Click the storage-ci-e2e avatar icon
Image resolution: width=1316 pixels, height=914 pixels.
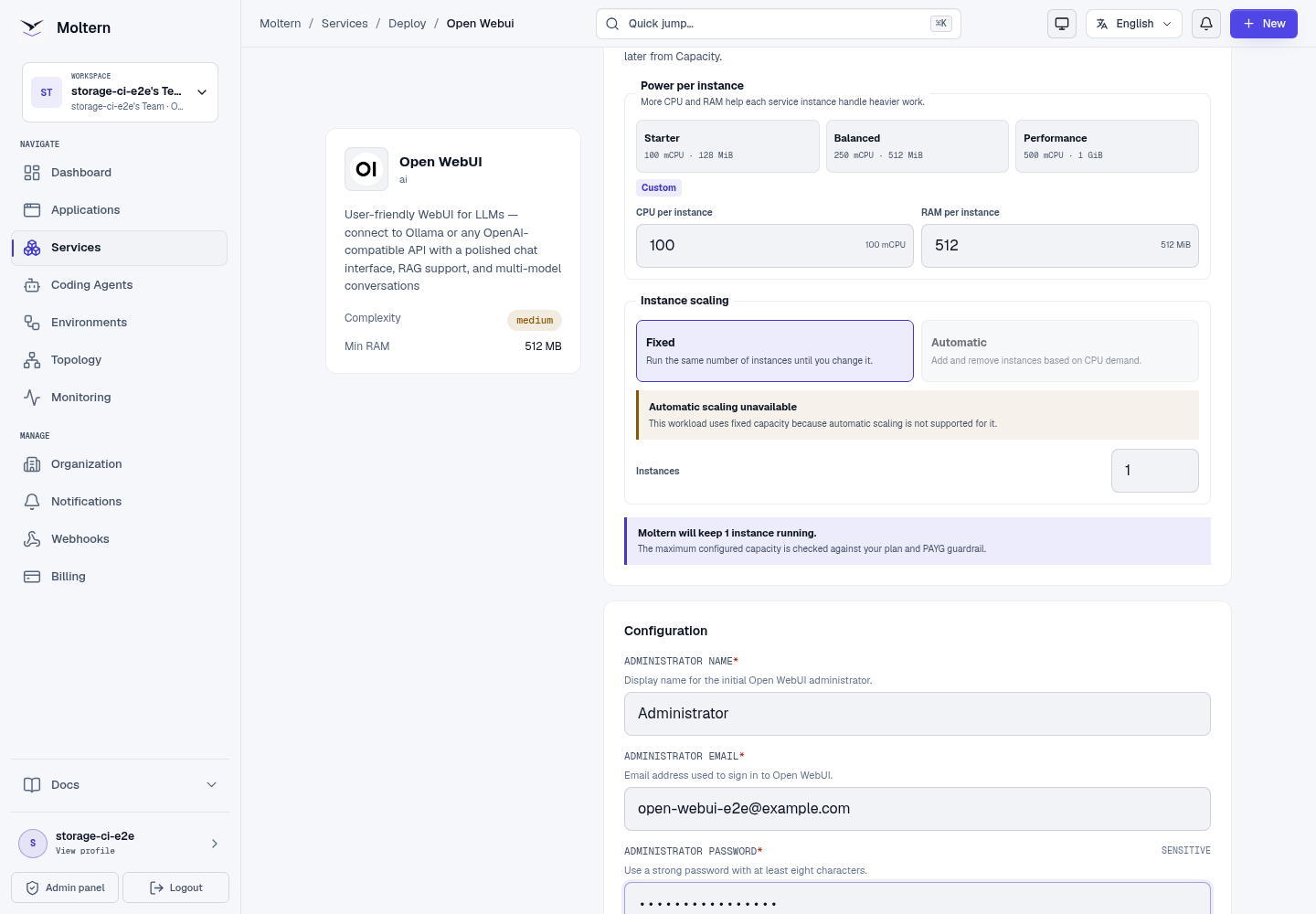[33, 844]
